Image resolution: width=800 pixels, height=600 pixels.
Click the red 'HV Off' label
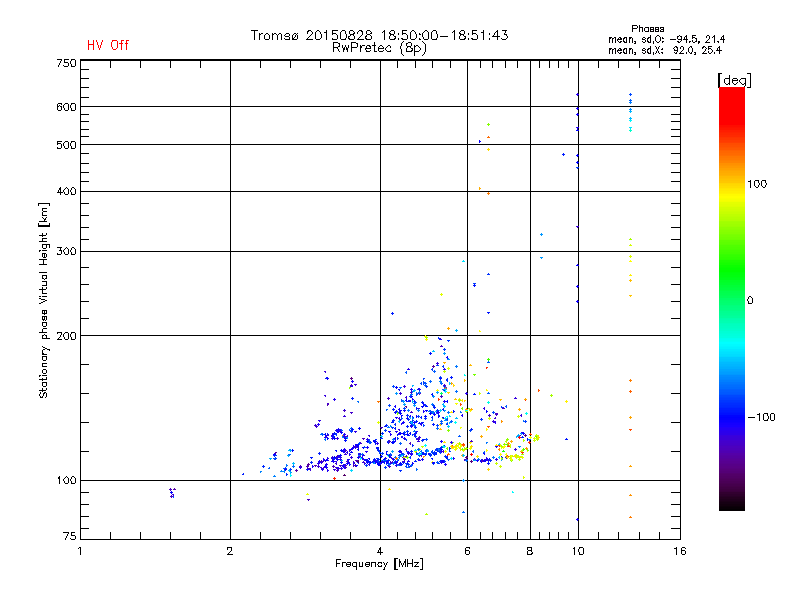point(108,45)
